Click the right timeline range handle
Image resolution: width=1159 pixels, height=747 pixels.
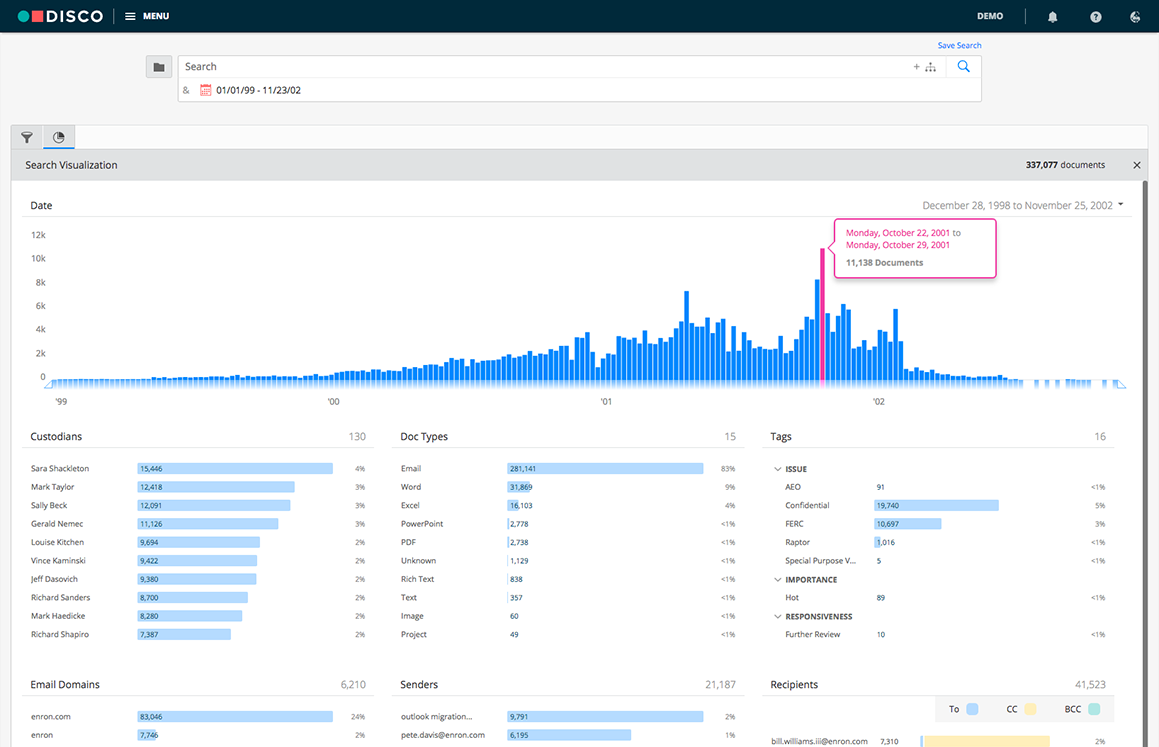(x=1121, y=384)
